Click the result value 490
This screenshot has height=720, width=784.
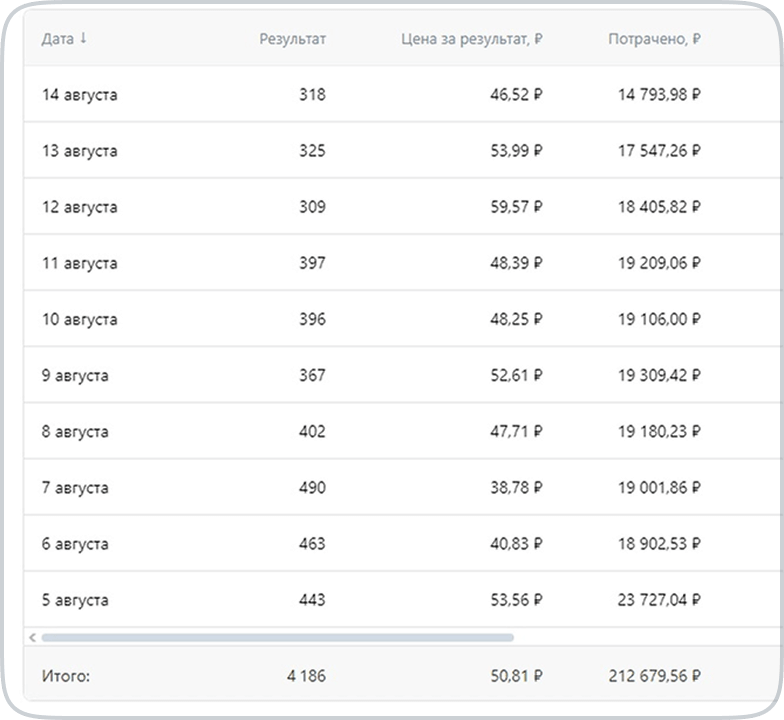[312, 488]
